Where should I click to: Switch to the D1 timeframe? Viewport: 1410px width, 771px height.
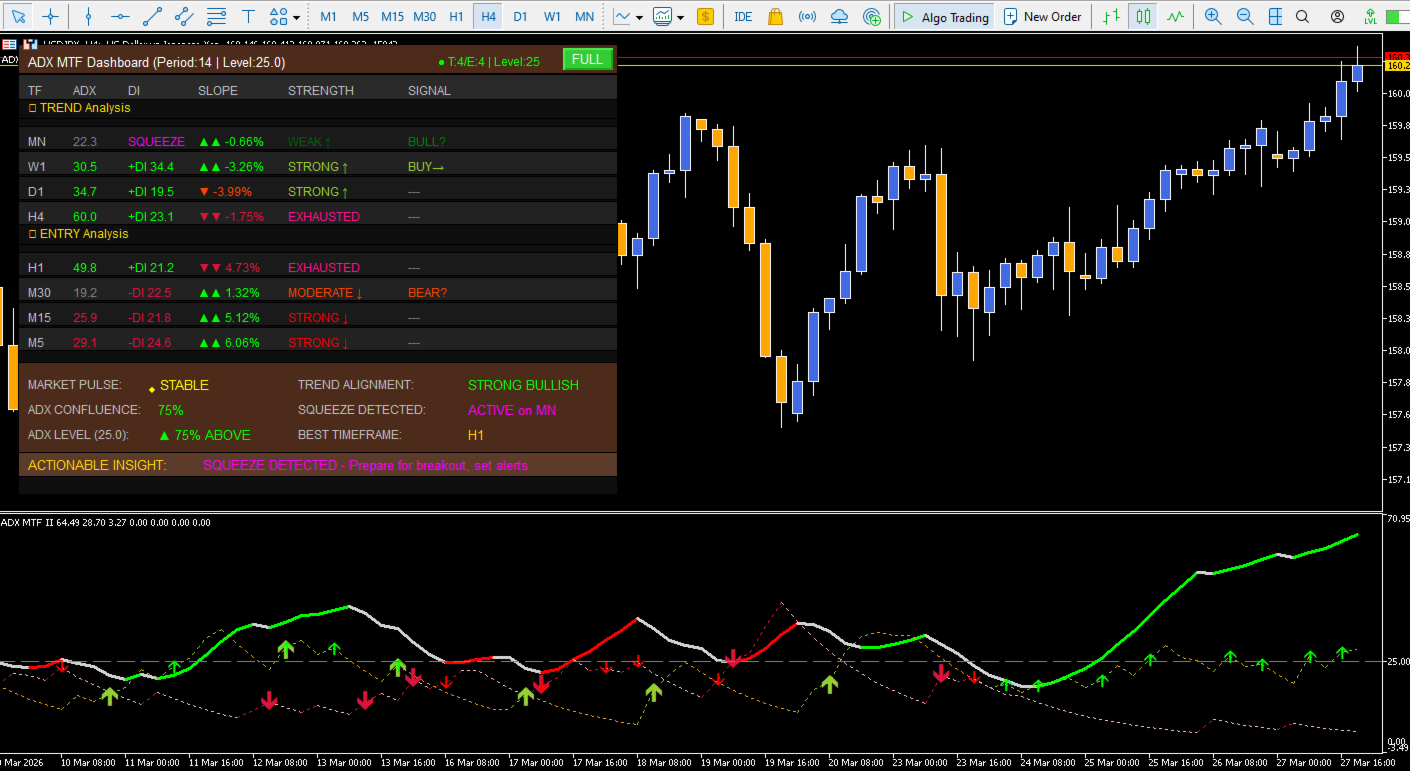(520, 17)
